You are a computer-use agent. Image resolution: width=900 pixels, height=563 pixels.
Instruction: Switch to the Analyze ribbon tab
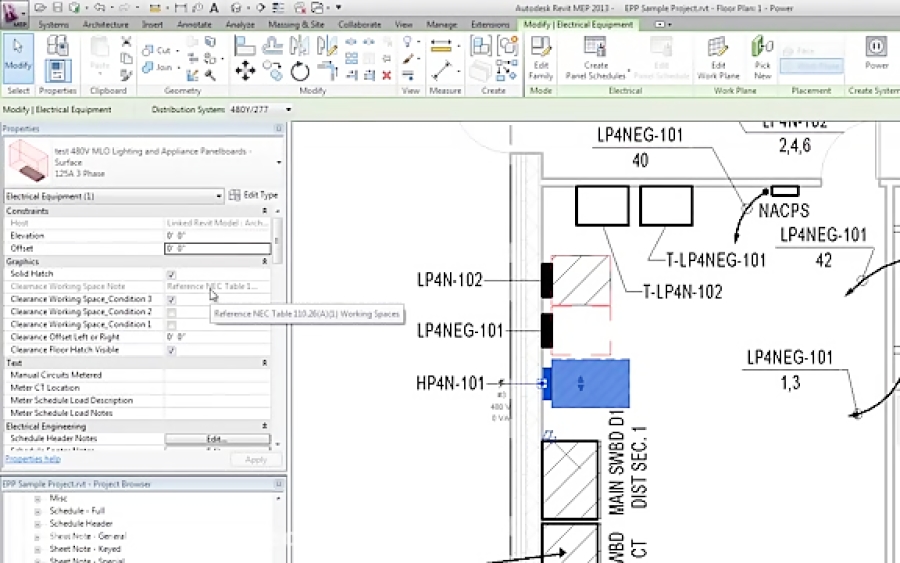click(240, 25)
